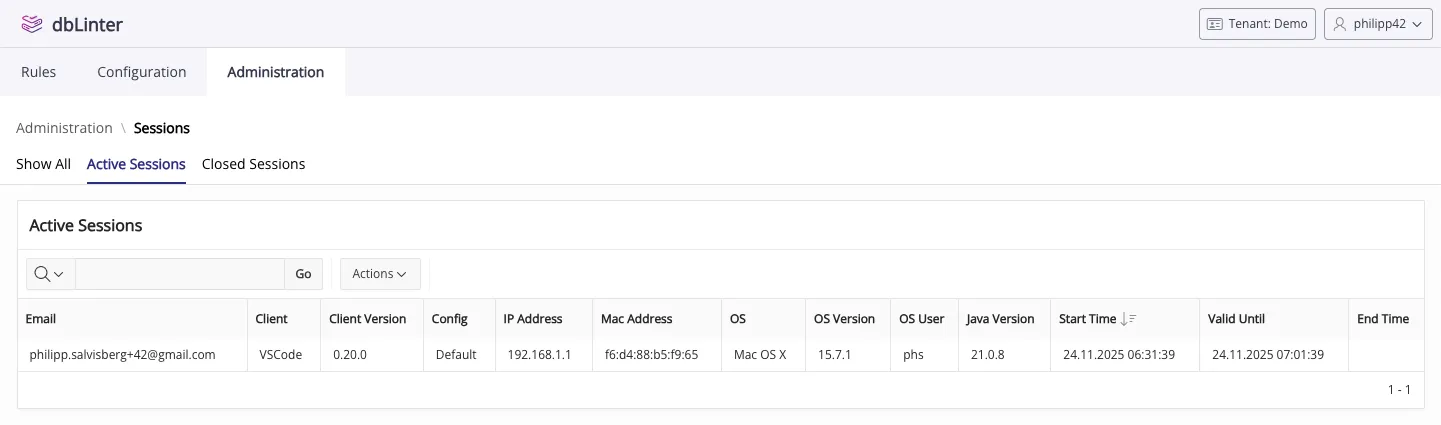
Task: Click the Administration breadcrumb link
Action: (64, 128)
